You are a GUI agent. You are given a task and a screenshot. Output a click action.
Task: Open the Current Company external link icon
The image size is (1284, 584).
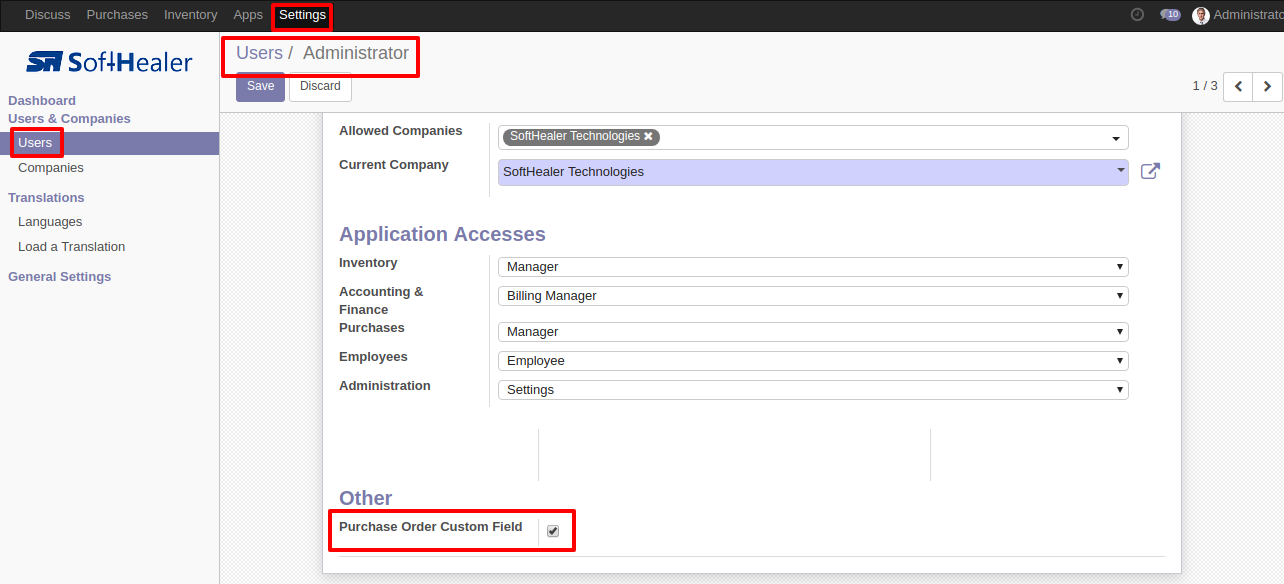(1150, 172)
